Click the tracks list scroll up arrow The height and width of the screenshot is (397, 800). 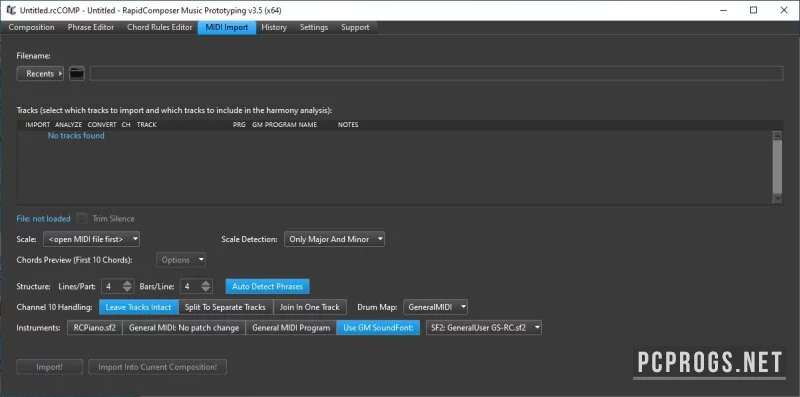click(x=777, y=136)
